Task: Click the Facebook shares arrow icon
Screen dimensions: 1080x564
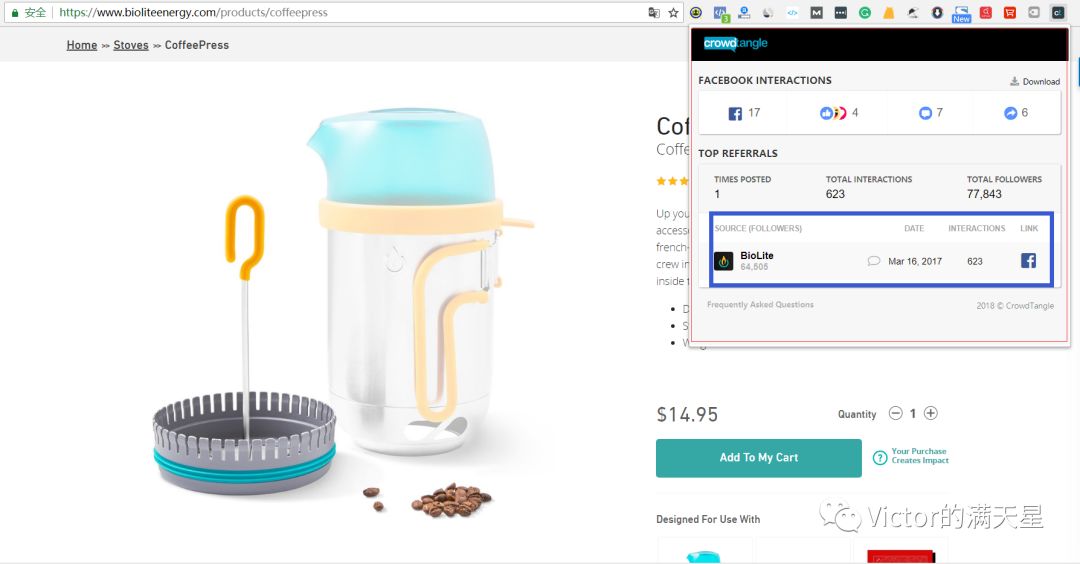Action: [x=1010, y=113]
